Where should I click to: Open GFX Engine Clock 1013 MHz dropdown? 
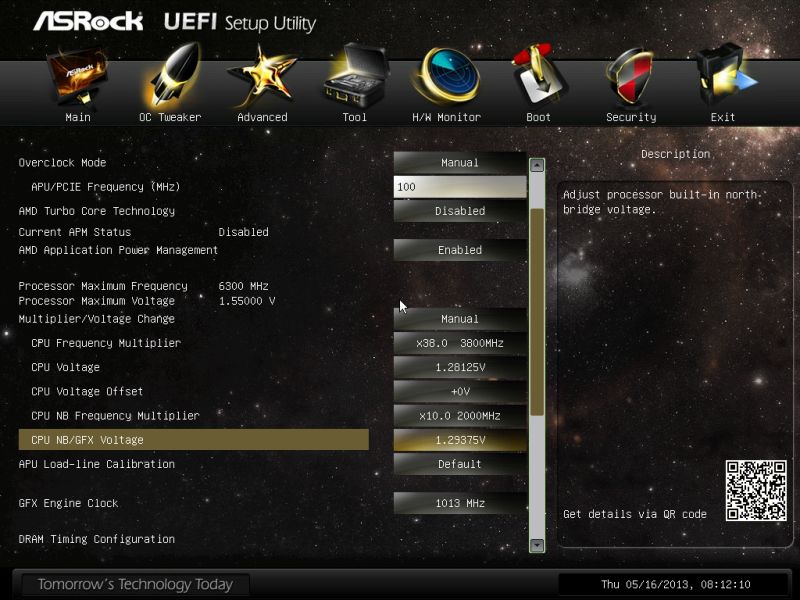pos(460,504)
